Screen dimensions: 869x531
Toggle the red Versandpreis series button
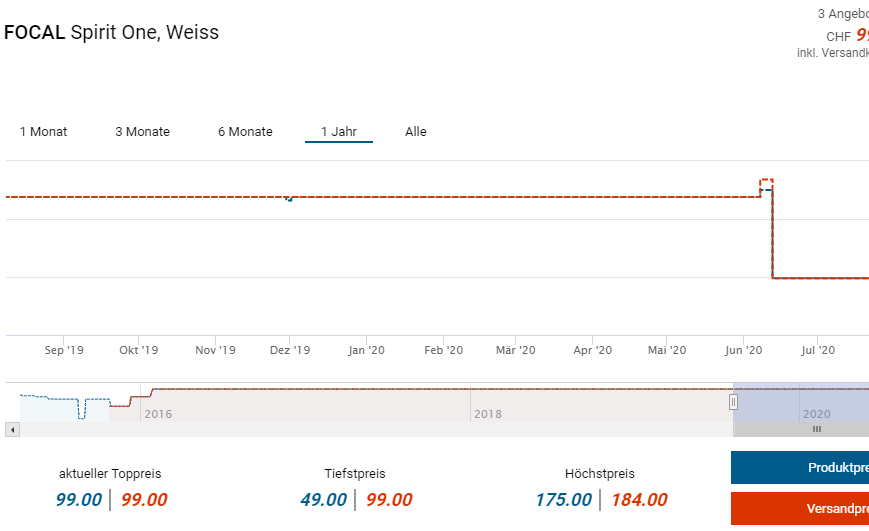pos(800,509)
